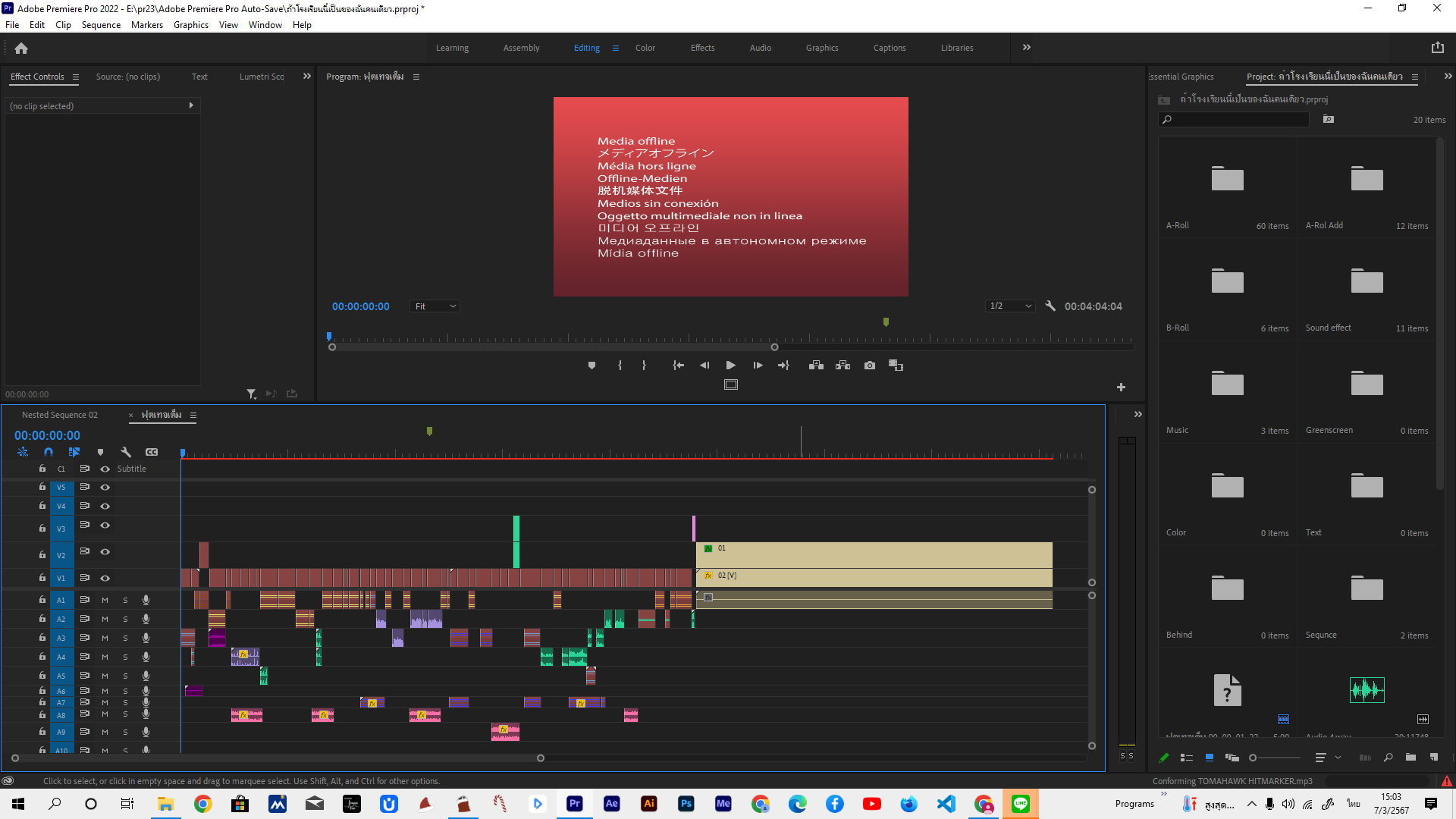Open the Music bin folder

pyautogui.click(x=1227, y=384)
